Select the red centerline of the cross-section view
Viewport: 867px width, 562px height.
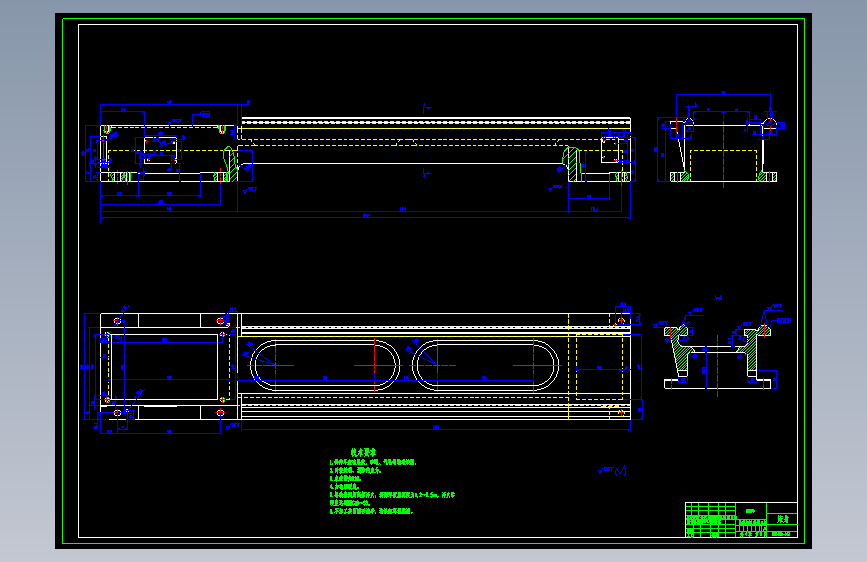717,366
